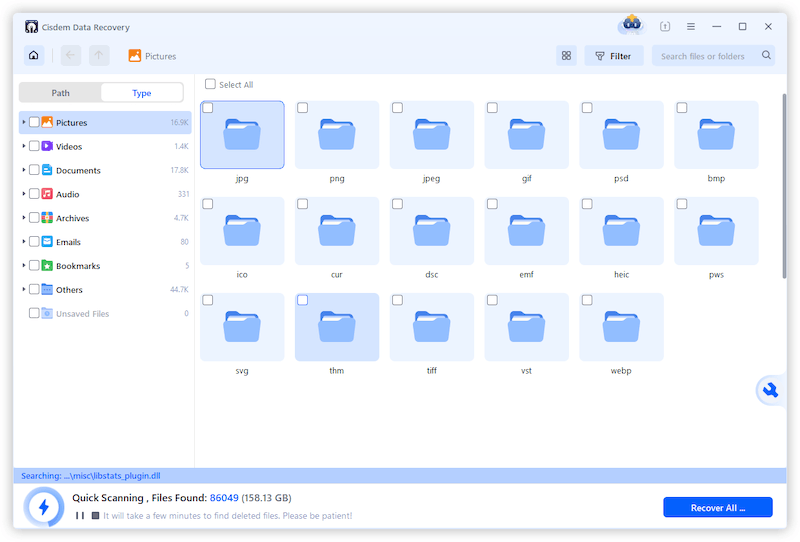Expand the Documents tree node

point(23,169)
